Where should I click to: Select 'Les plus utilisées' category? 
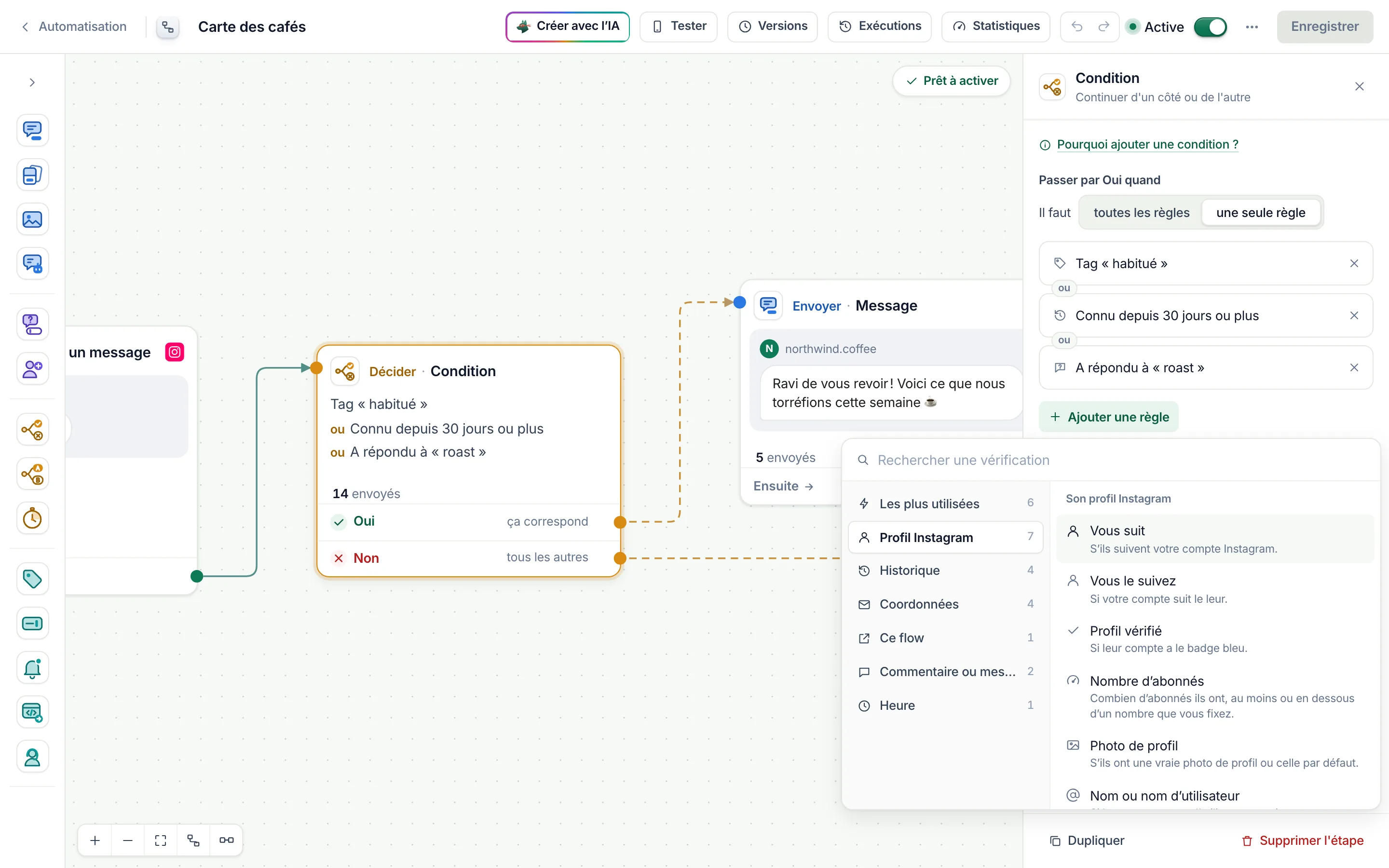pyautogui.click(x=945, y=503)
